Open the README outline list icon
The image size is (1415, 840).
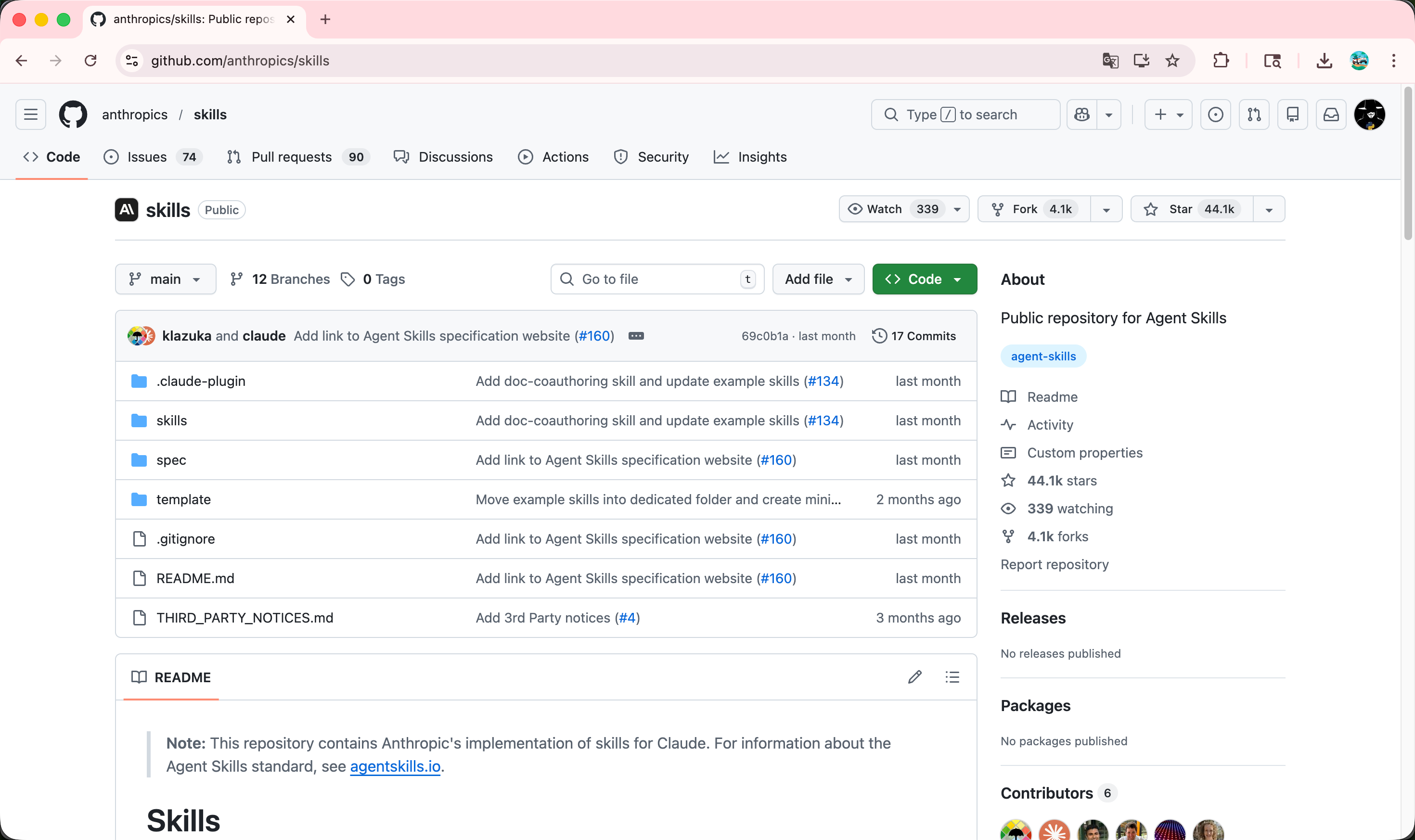pyautogui.click(x=952, y=677)
